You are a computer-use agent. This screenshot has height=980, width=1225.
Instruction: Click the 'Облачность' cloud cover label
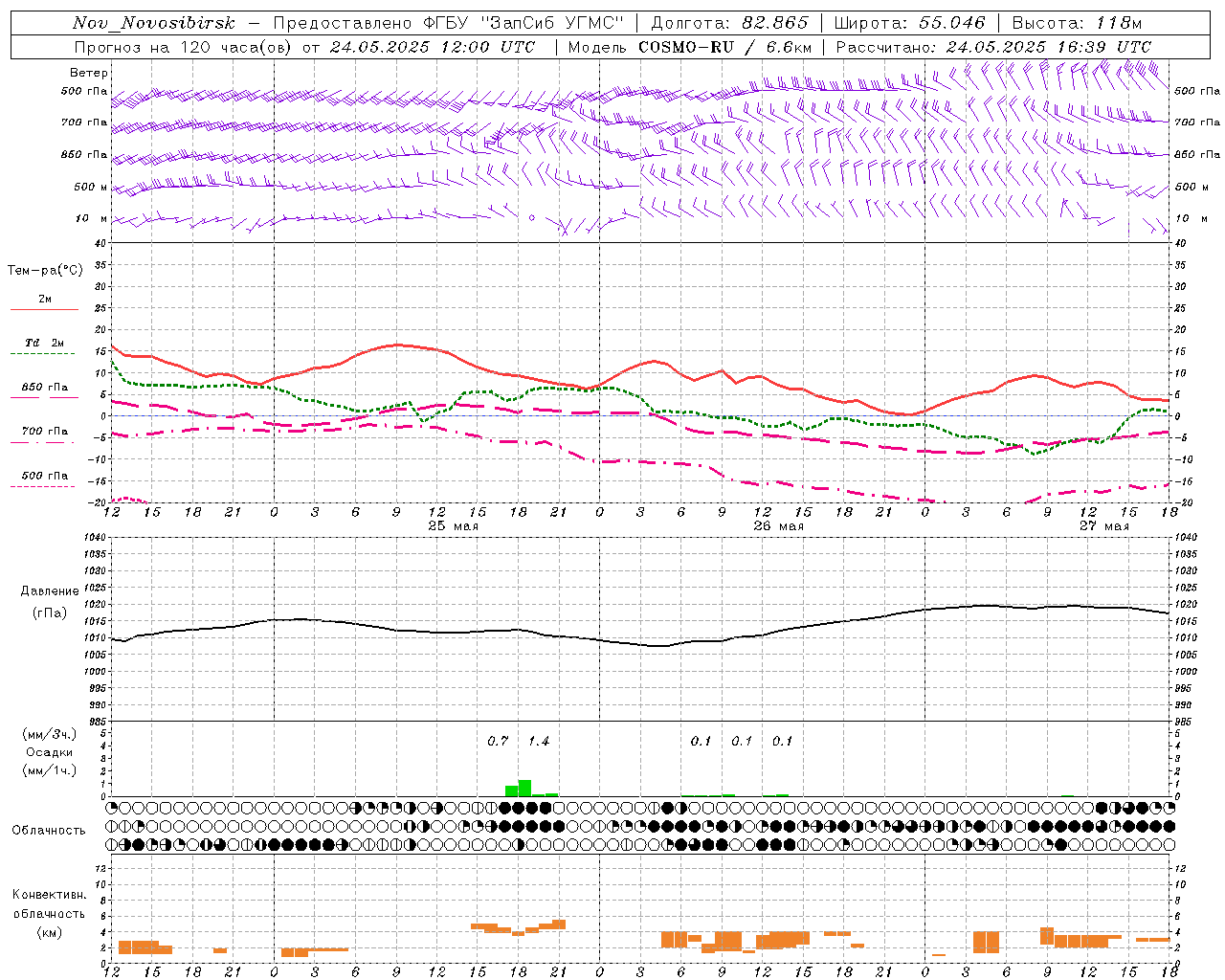(49, 830)
